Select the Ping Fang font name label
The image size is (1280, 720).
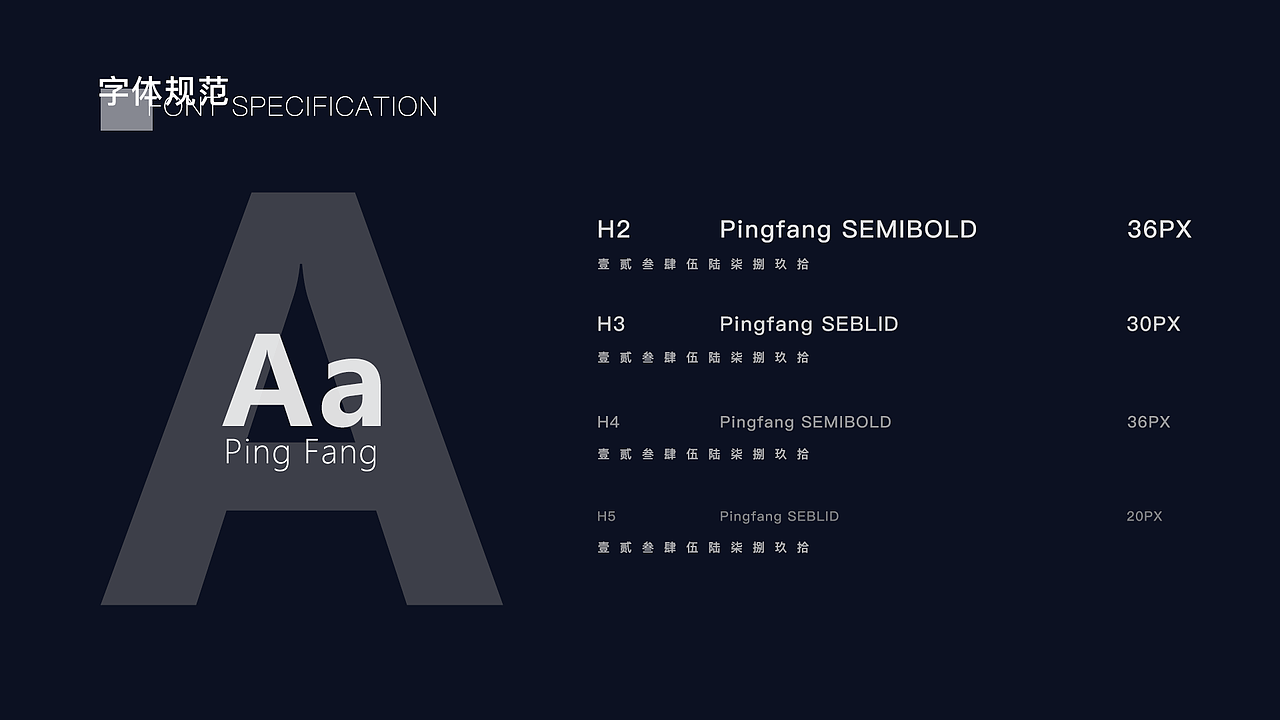(x=301, y=452)
